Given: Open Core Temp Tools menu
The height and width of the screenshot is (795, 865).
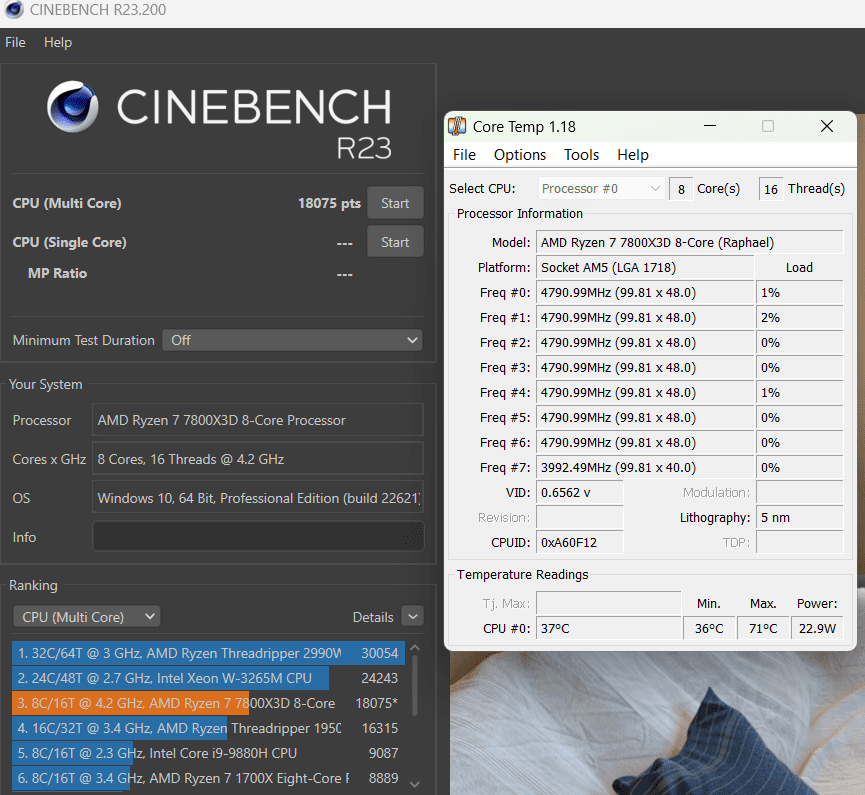Looking at the screenshot, I should coord(581,155).
